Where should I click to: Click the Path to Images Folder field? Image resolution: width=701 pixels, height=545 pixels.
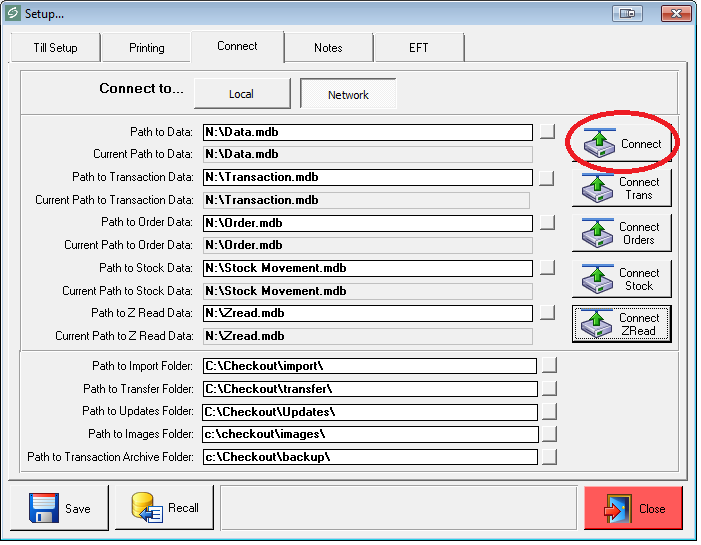(x=369, y=434)
